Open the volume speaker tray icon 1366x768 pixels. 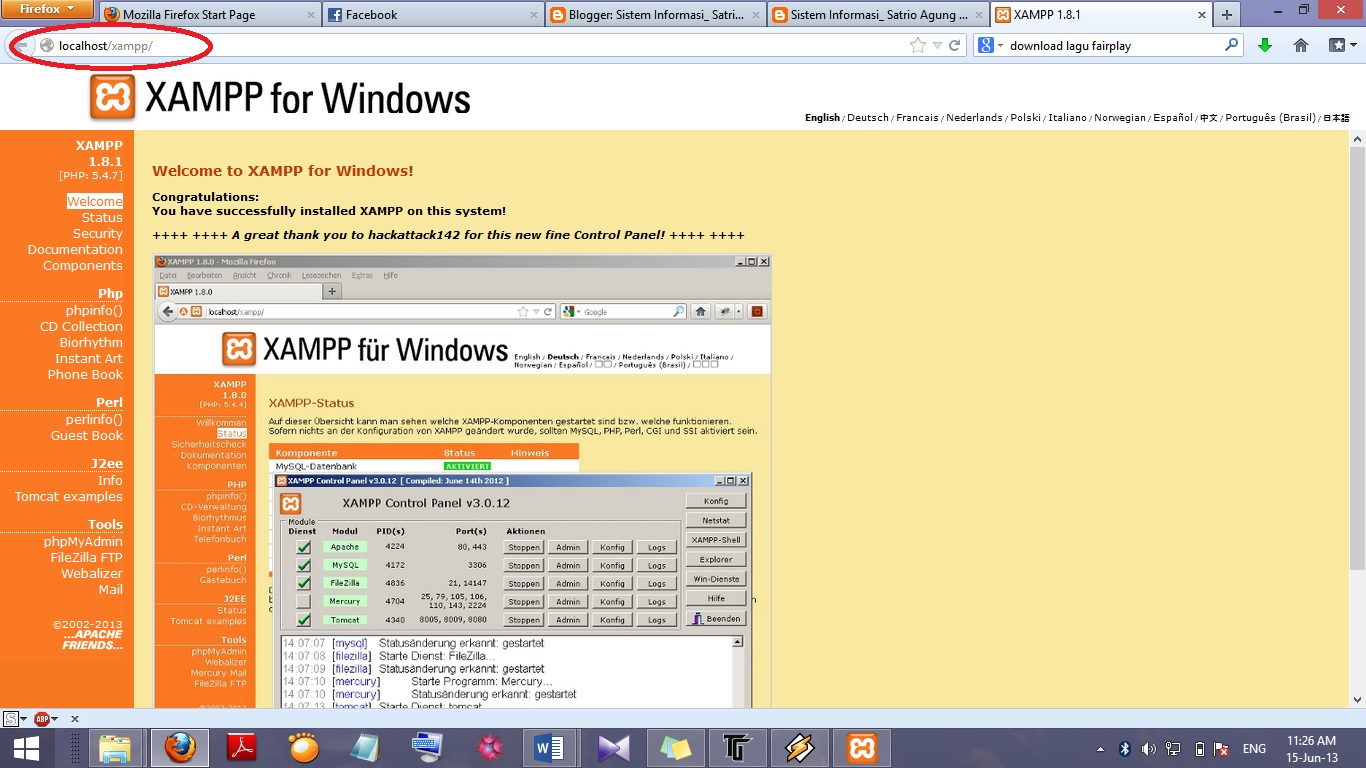(x=1148, y=748)
